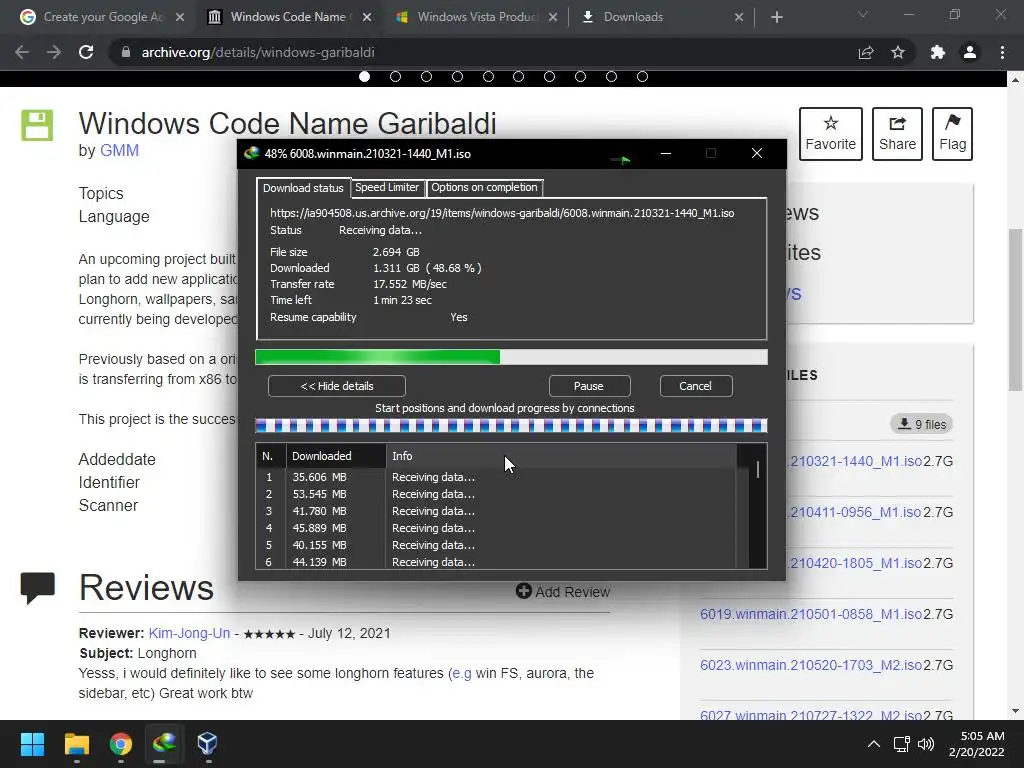Bookmark this page with the star icon
This screenshot has width=1024, height=768.
click(x=898, y=52)
